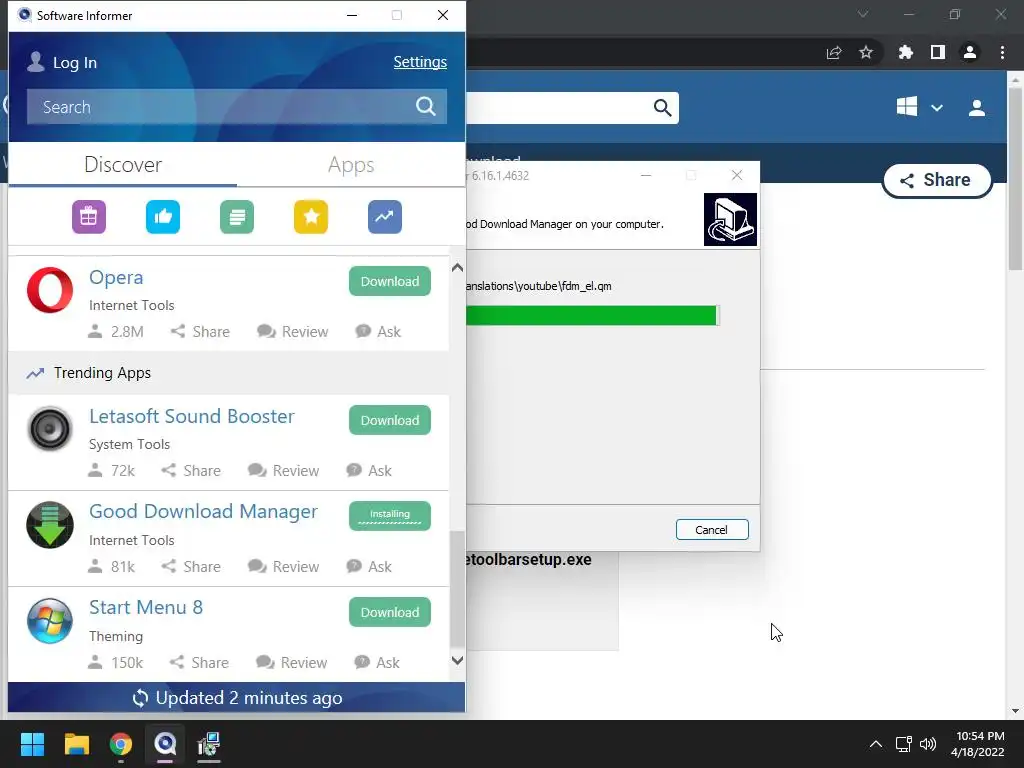
Task: Open Opera app title link
Action: 116,278
